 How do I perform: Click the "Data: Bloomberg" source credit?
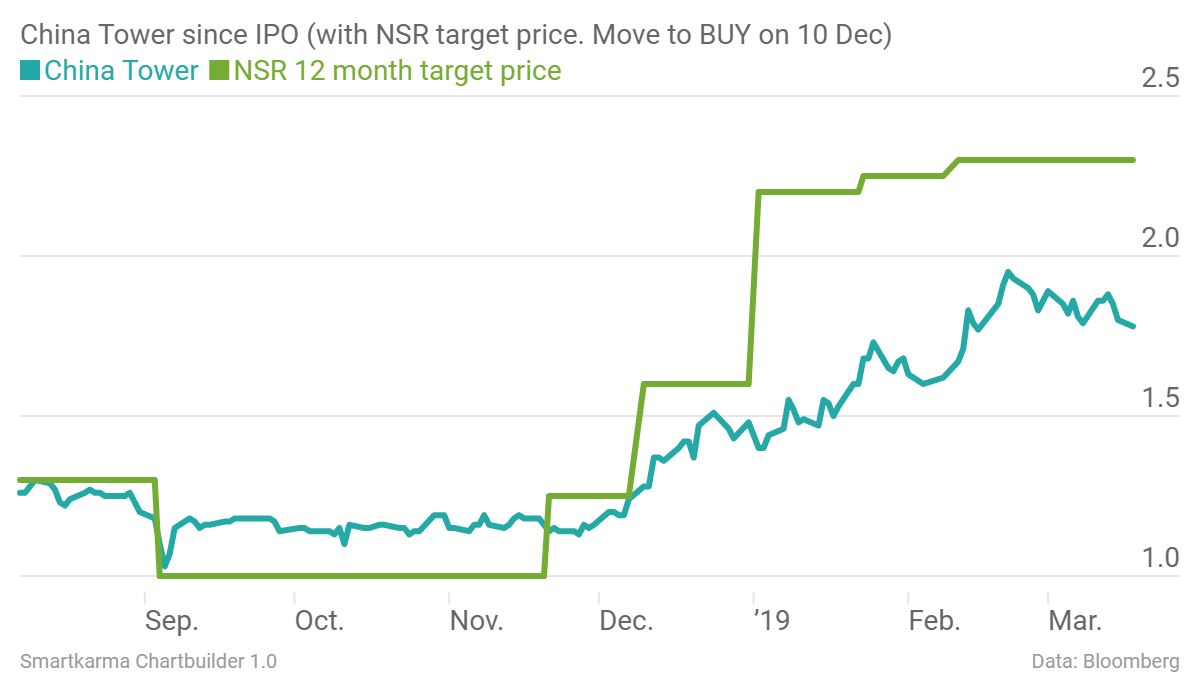point(1105,661)
